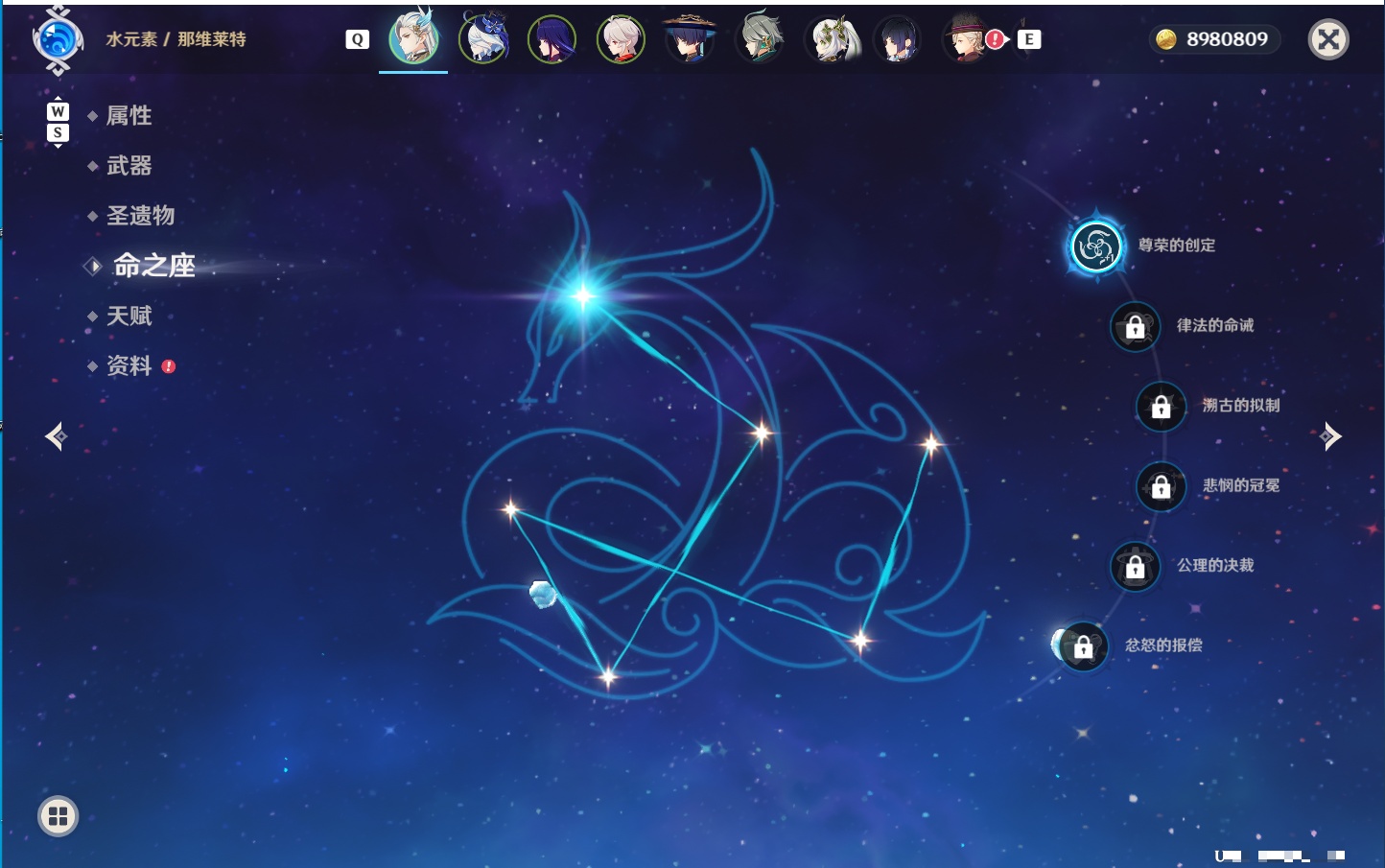Go to next character with right arrow
This screenshot has width=1385, height=868.
(1330, 436)
